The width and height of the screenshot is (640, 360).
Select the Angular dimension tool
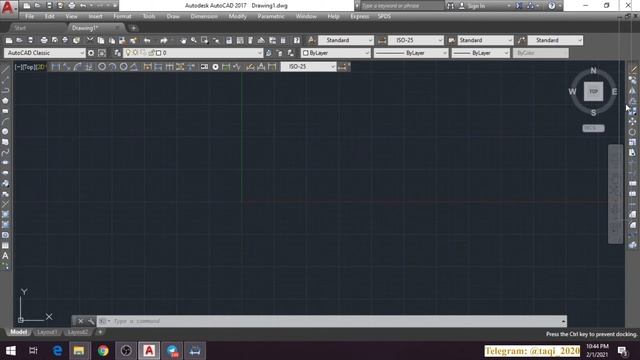[x=134, y=67]
